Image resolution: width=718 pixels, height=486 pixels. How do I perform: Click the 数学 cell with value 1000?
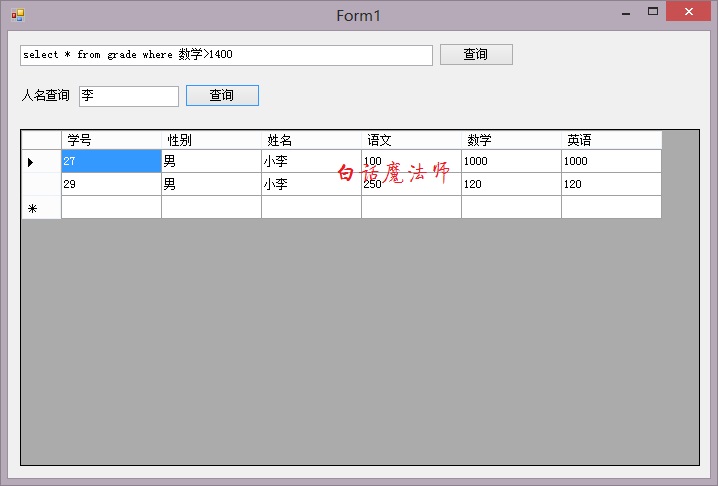pos(511,161)
